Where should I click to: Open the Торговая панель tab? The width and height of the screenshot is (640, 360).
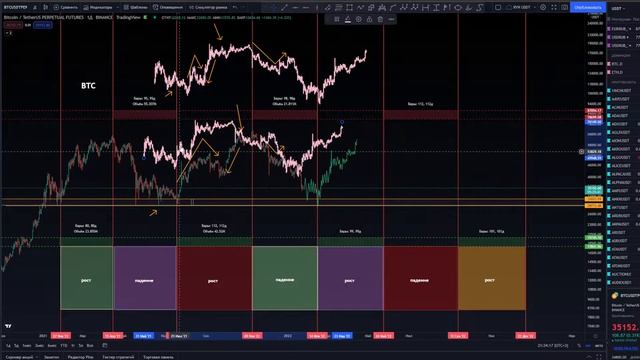[158, 357]
